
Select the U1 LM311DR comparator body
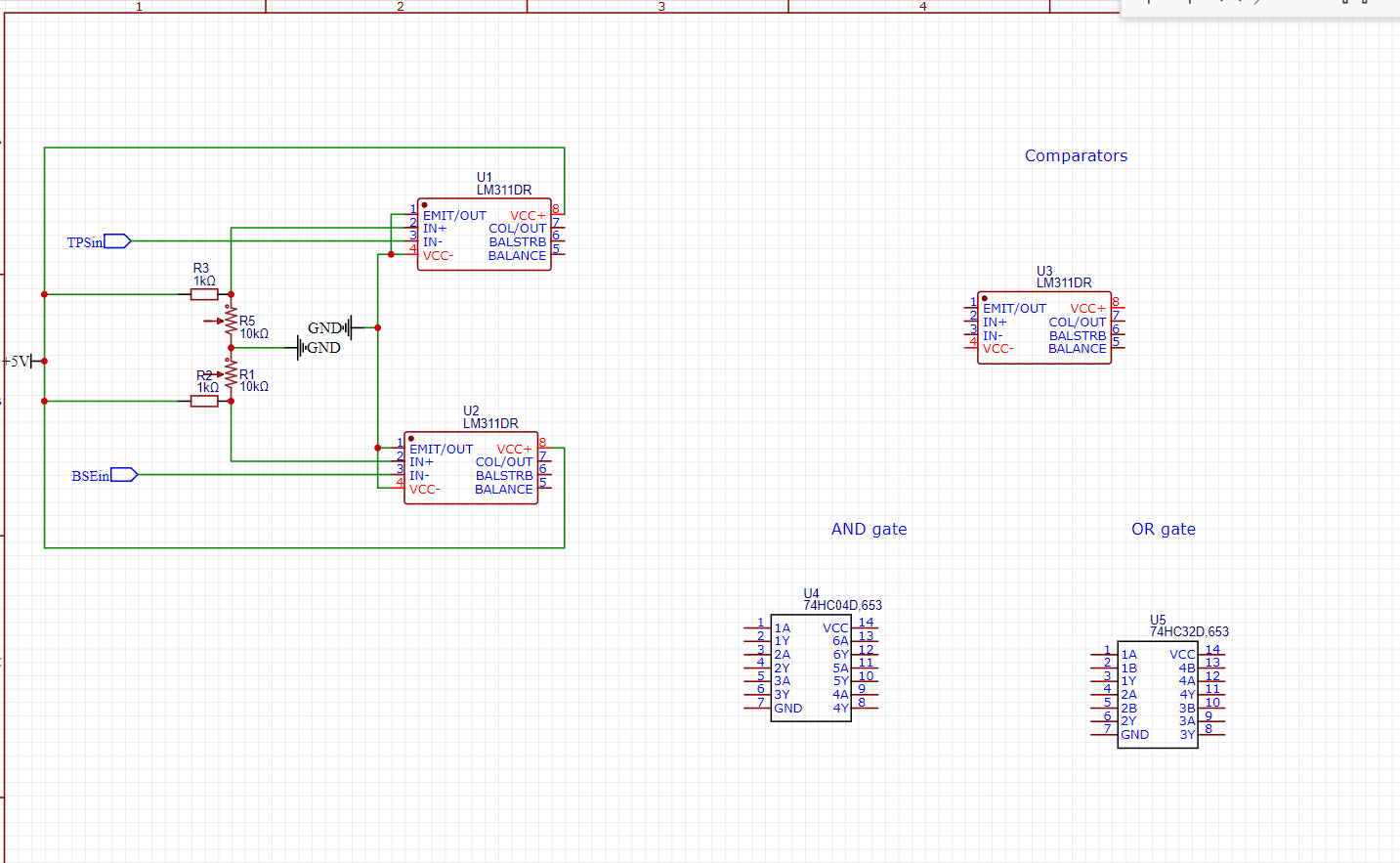coord(484,235)
